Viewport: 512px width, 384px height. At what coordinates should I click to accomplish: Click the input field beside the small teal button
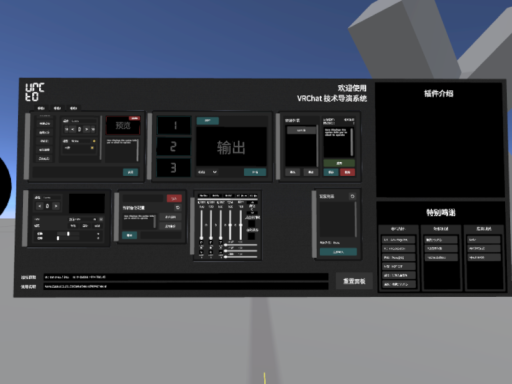161,235
